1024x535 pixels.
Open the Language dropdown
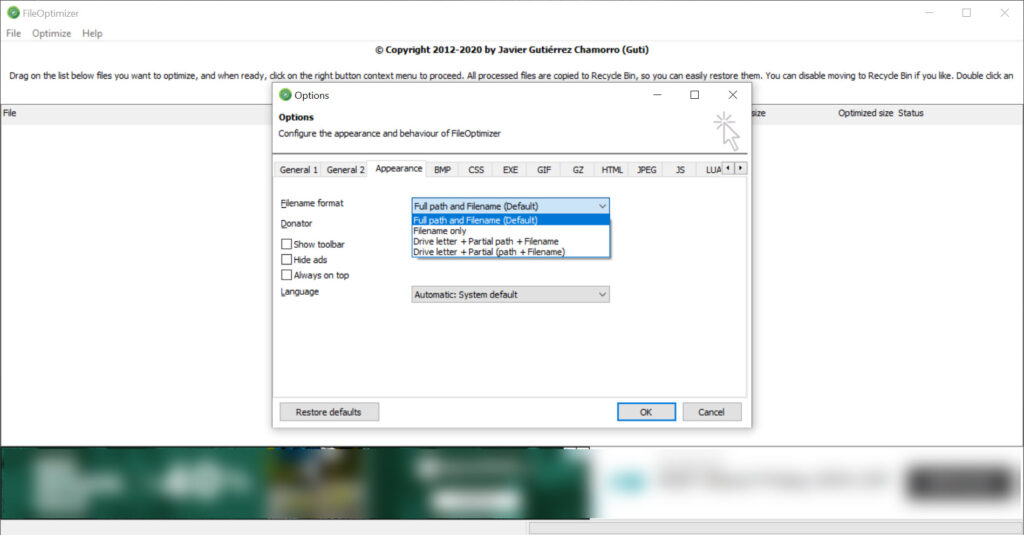pyautogui.click(x=510, y=295)
